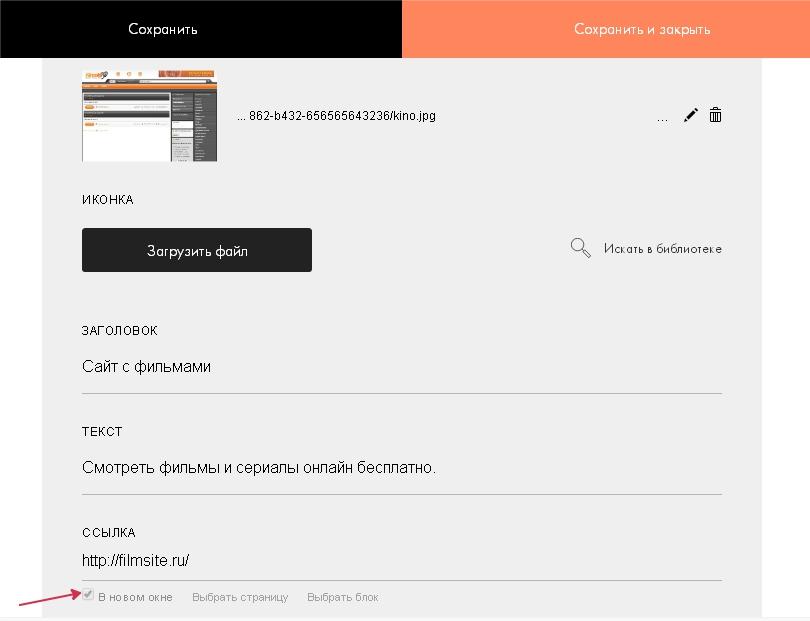Open "Искать в библиотеке" link
The image size is (810, 621).
662,249
